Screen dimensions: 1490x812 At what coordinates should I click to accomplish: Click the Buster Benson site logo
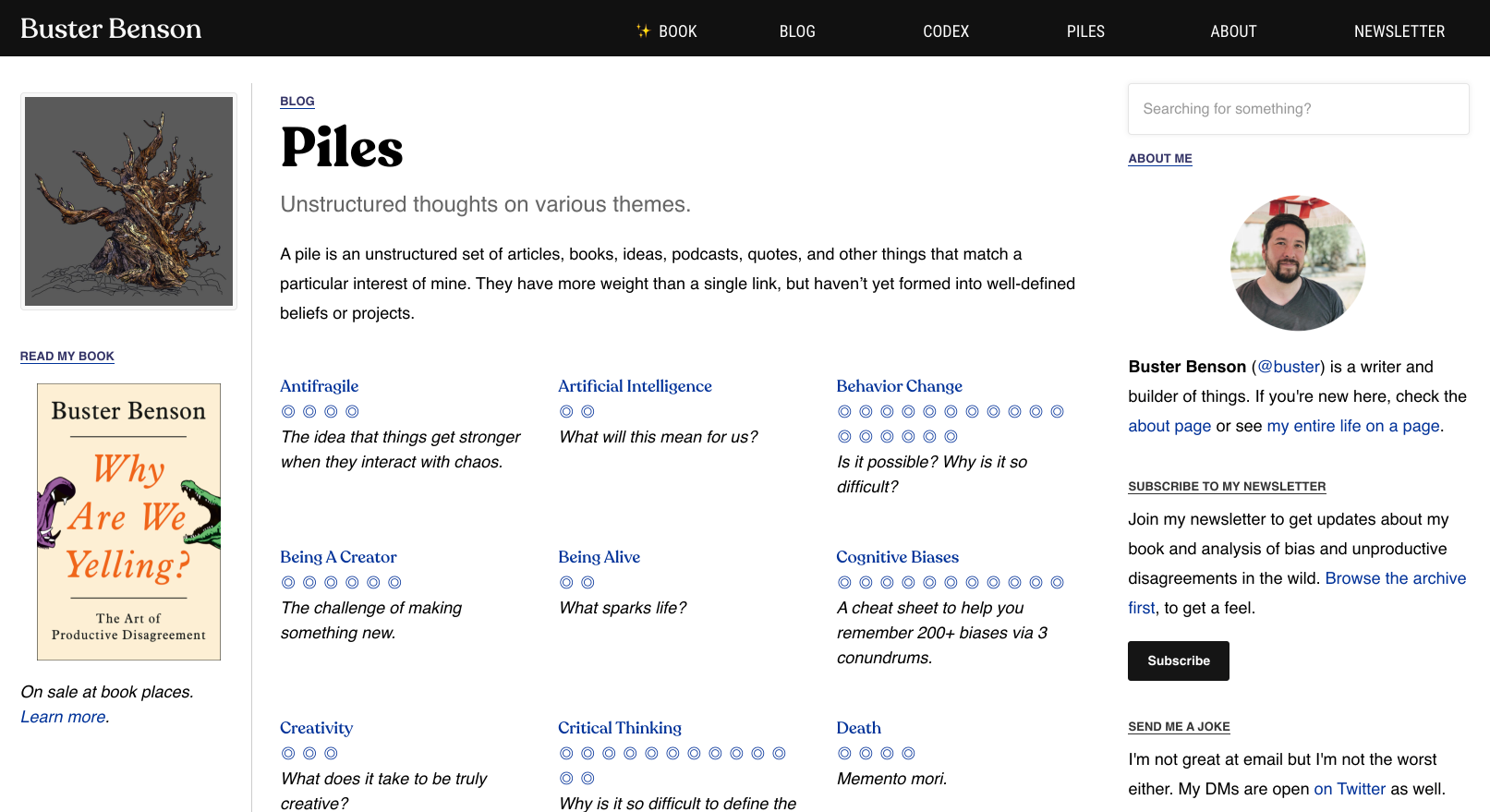click(x=111, y=29)
